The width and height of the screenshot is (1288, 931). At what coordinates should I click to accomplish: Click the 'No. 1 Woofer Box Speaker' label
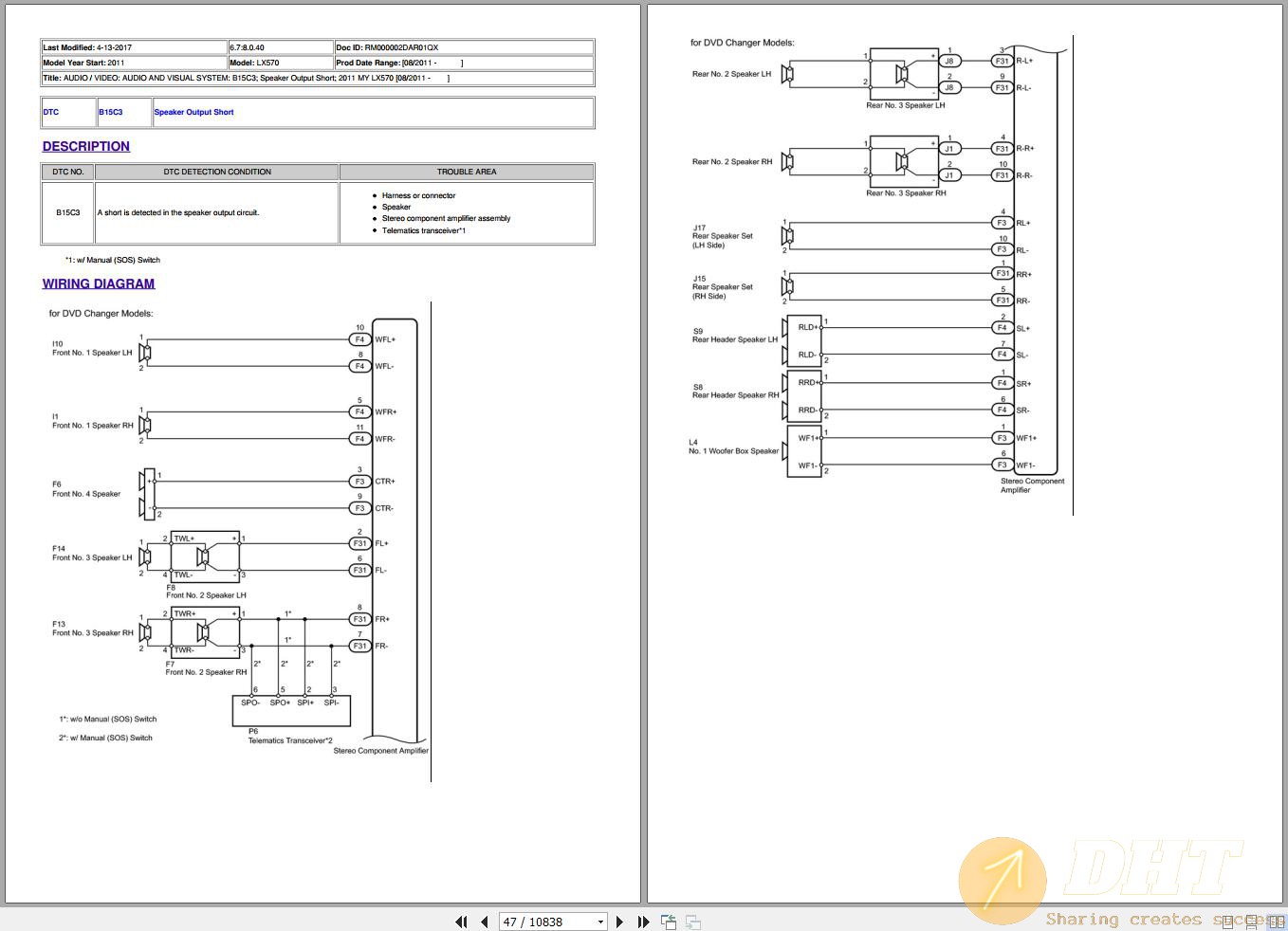tap(733, 451)
